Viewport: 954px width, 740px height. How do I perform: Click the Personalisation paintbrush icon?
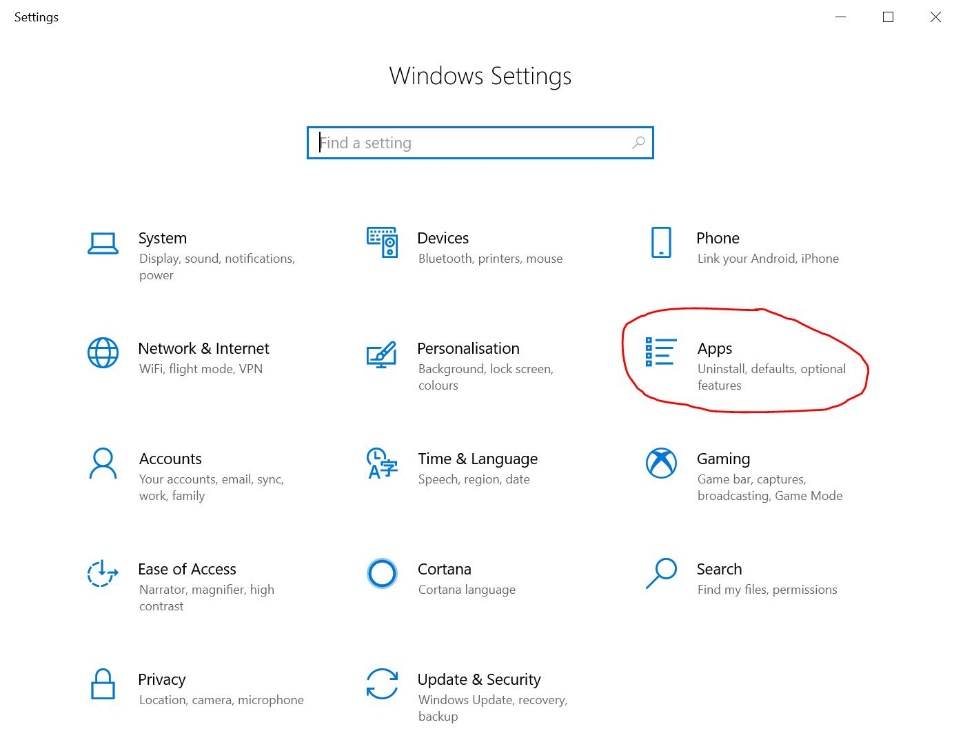tap(382, 353)
